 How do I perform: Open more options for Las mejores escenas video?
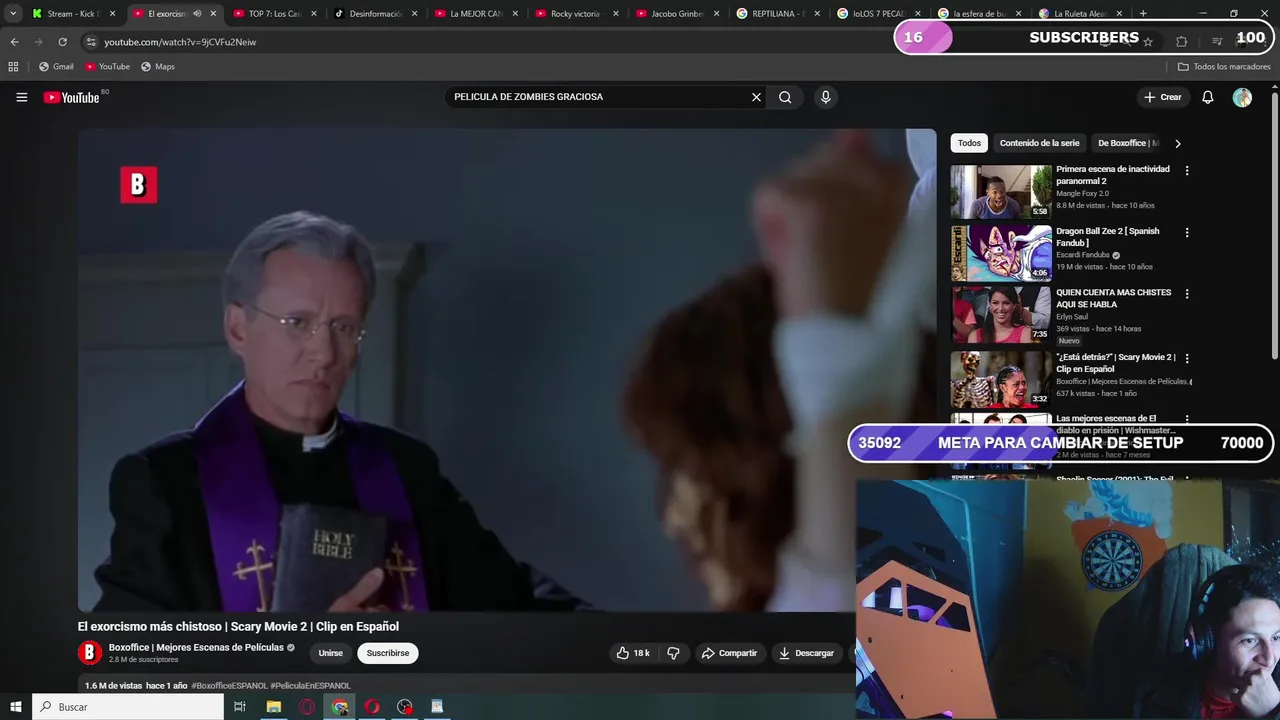click(x=1187, y=420)
